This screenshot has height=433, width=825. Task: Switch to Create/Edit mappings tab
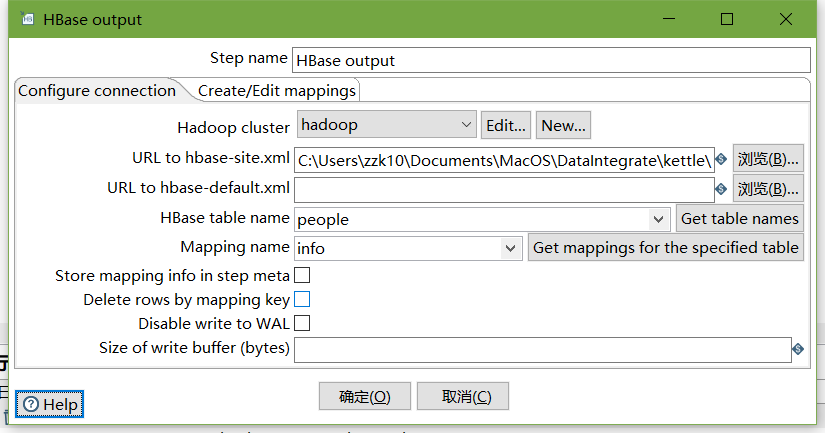click(276, 90)
